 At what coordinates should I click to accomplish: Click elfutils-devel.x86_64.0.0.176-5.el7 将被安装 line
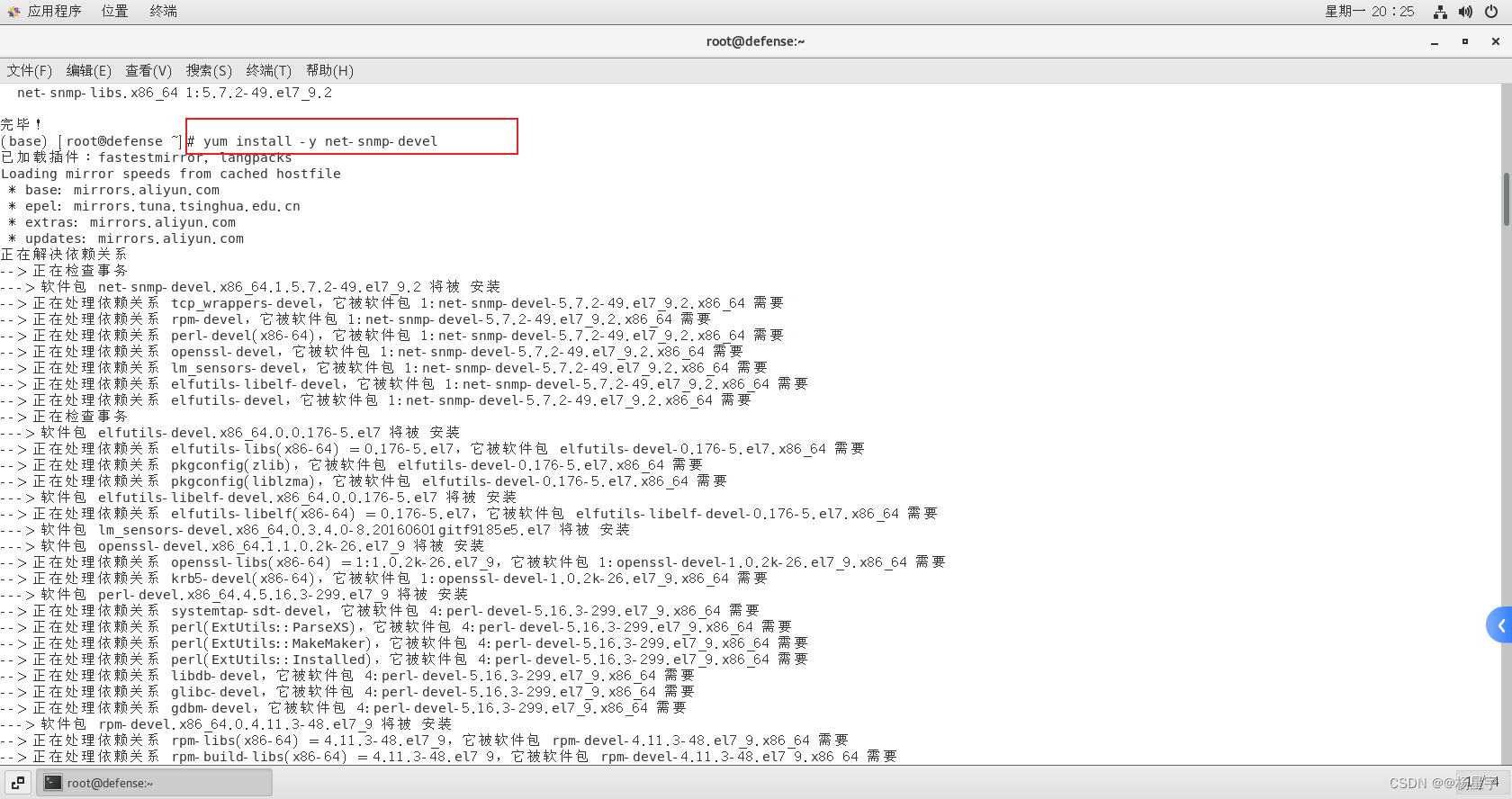coord(230,433)
